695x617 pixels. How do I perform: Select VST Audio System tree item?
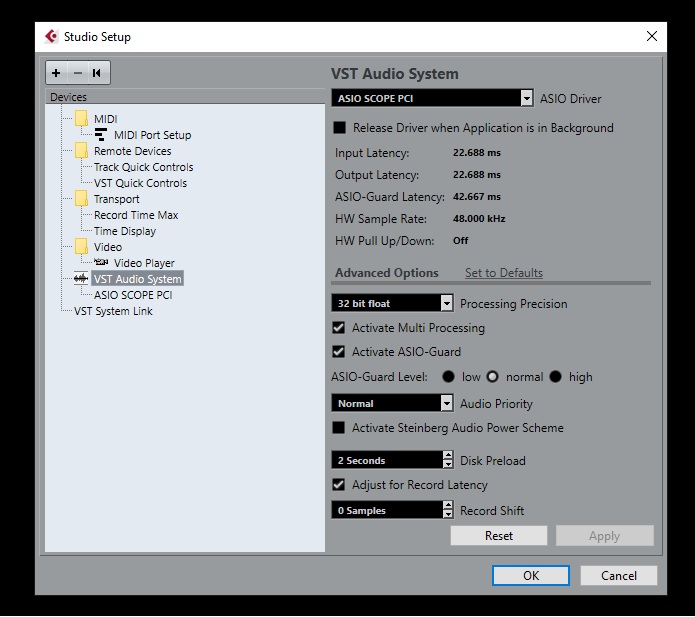pyautogui.click(x=137, y=279)
